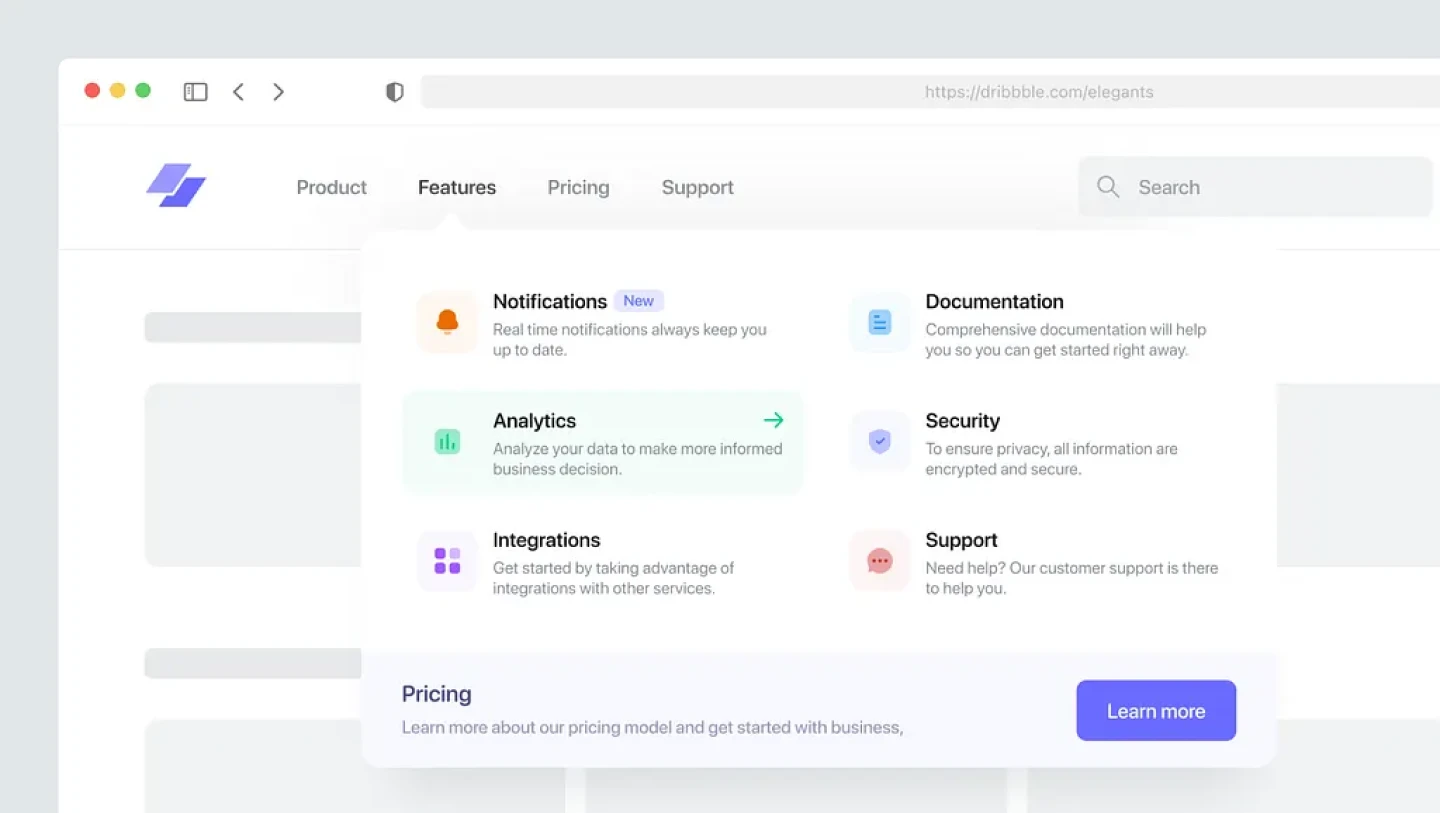Open the Documentation title link
Viewport: 1440px width, 813px height.
click(994, 301)
